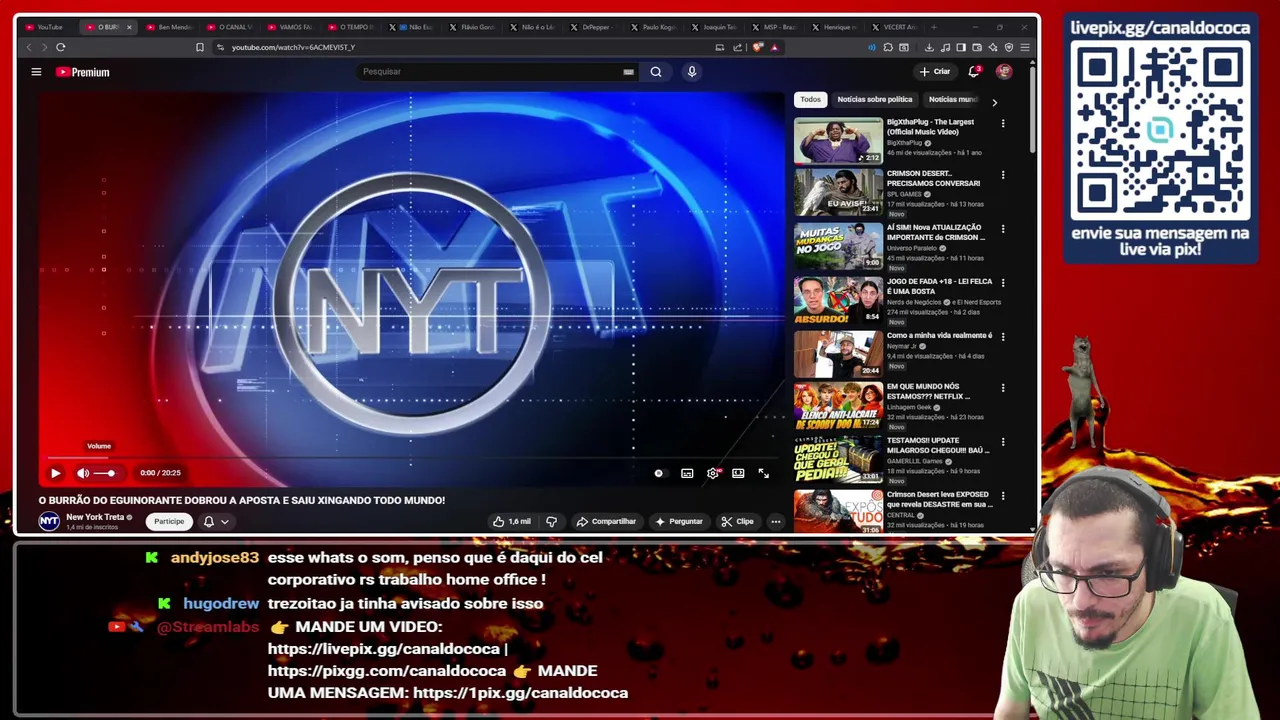Viewport: 1280px width, 720px height.
Task: Open browser extensions puzzle icon
Action: pos(888,47)
